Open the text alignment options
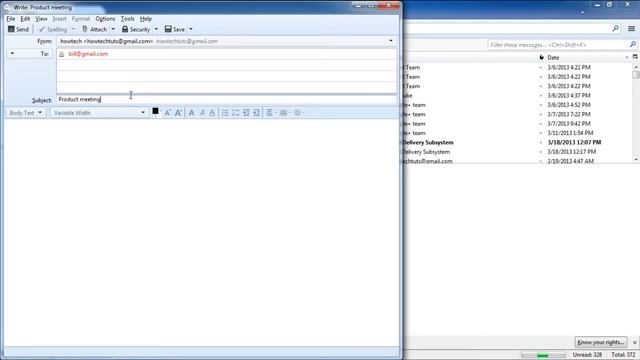The width and height of the screenshot is (640, 360). 271,113
